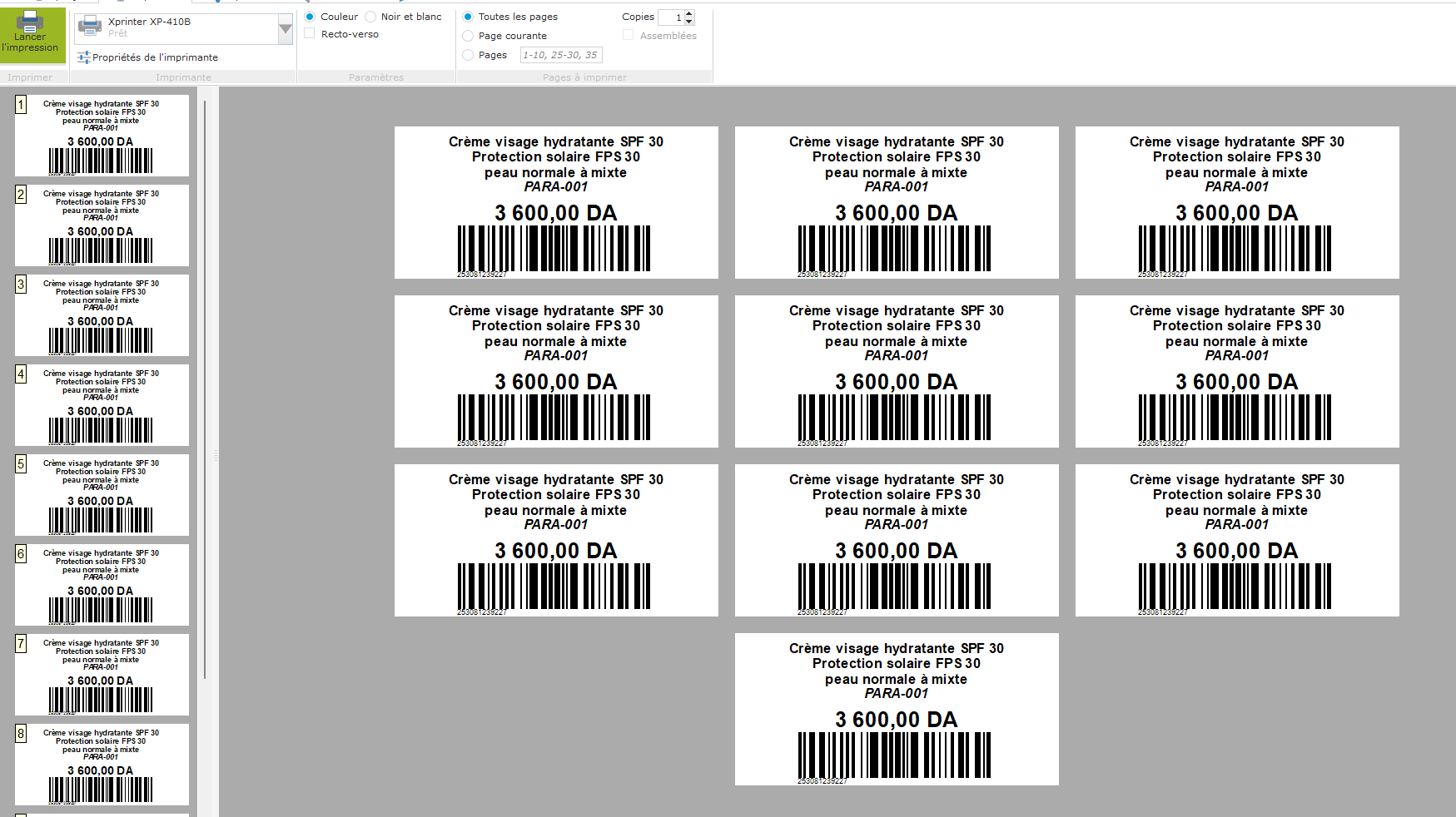Jump to page 8 thumbnail

point(102,765)
